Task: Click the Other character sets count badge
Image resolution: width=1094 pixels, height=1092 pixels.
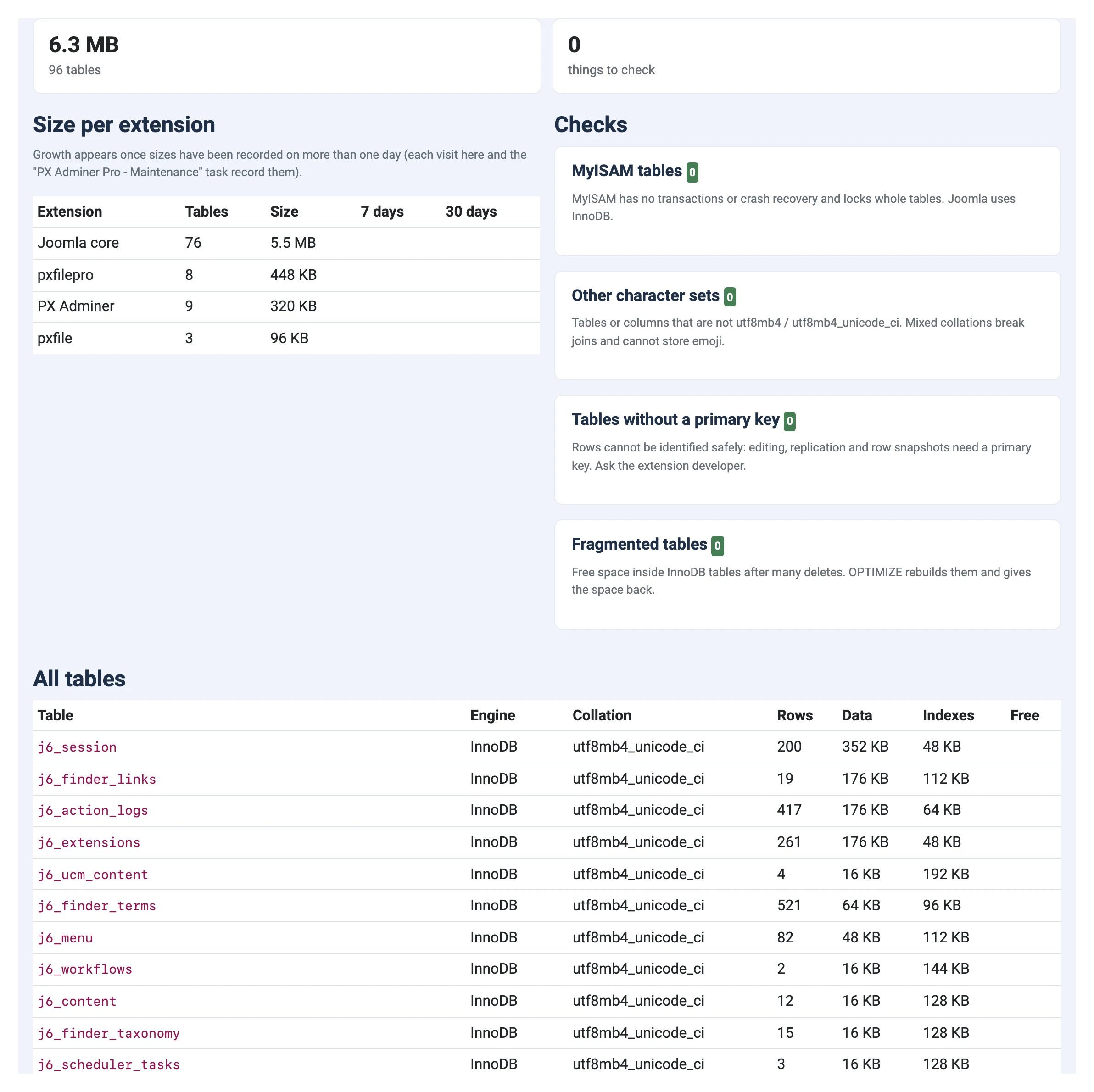Action: (x=730, y=297)
